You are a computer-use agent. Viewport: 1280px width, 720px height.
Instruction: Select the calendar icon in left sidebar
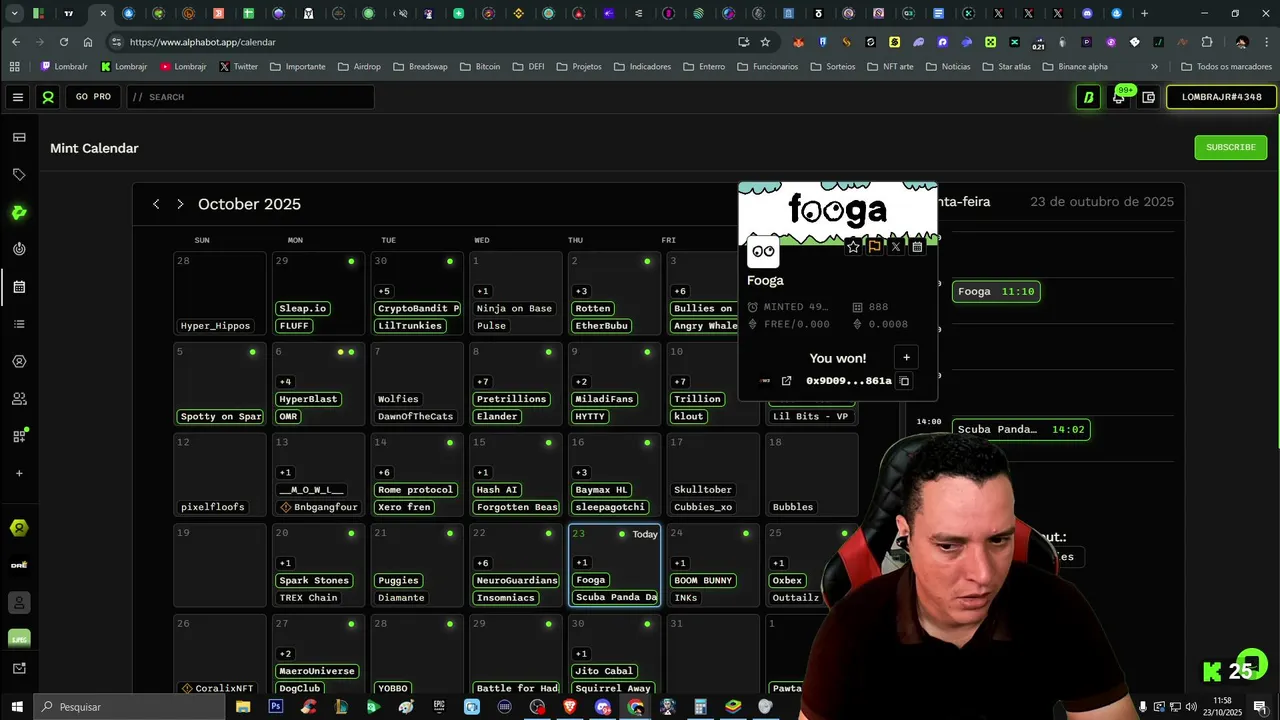pos(19,287)
